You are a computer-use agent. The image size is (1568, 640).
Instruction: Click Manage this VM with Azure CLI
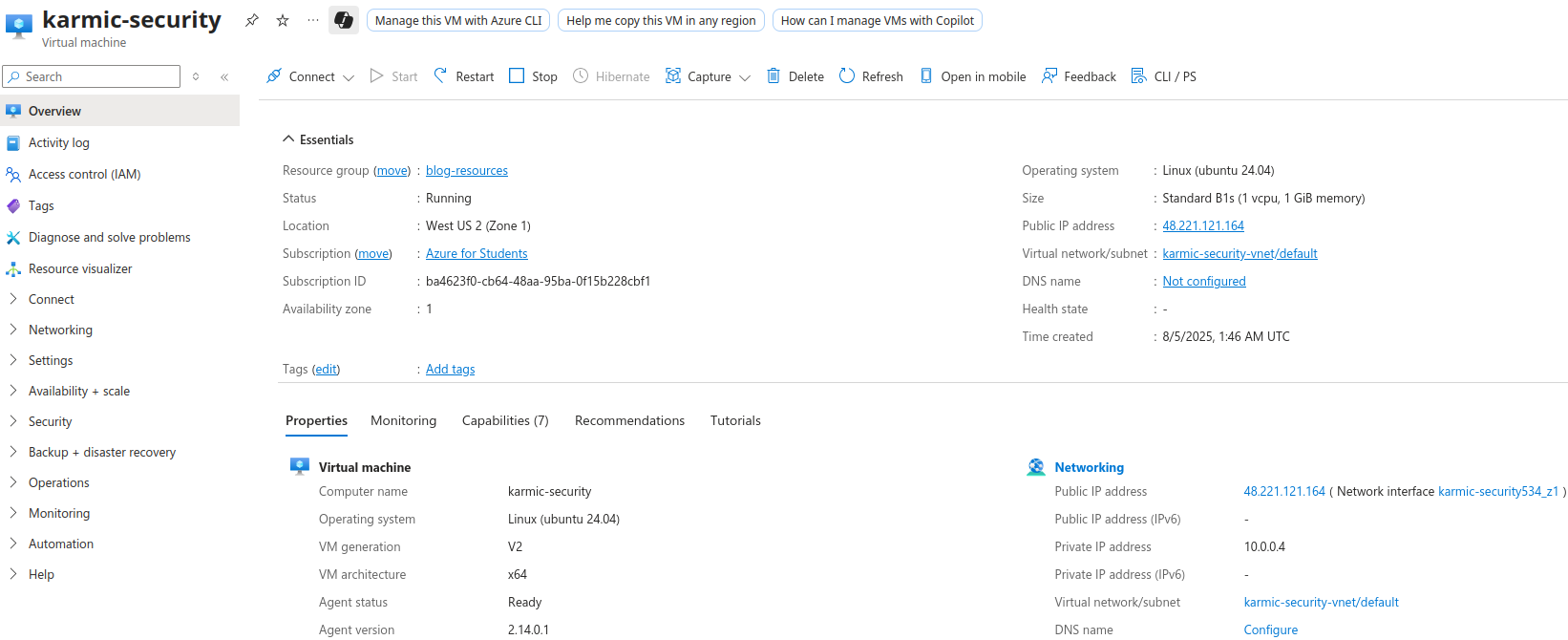tap(458, 20)
